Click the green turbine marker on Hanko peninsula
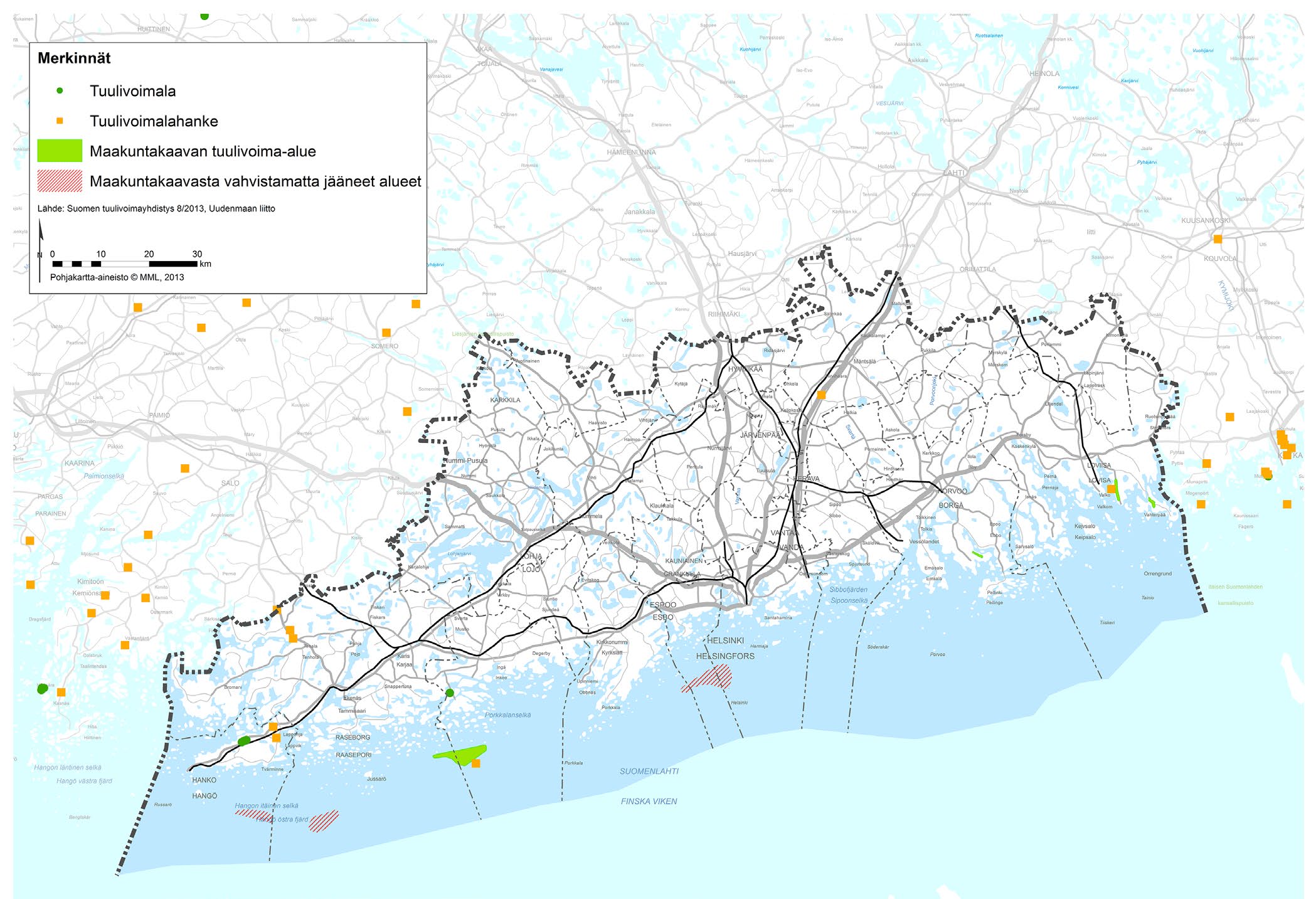1316x899 pixels. (244, 741)
